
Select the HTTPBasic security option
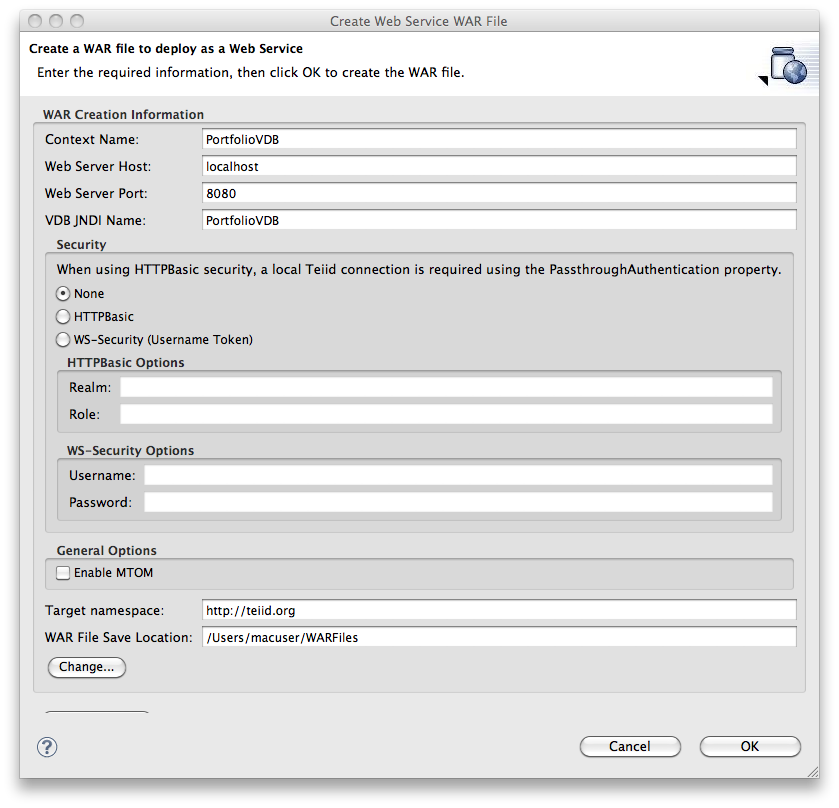[x=62, y=316]
